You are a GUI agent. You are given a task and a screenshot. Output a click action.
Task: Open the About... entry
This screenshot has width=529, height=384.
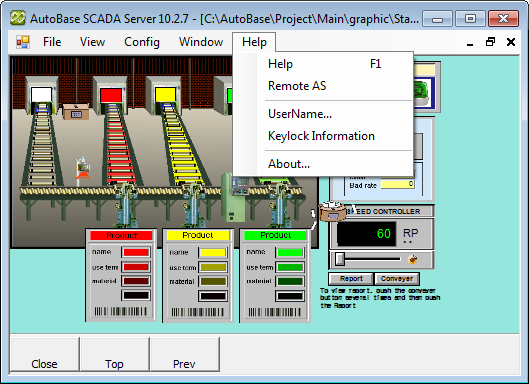tap(324, 164)
